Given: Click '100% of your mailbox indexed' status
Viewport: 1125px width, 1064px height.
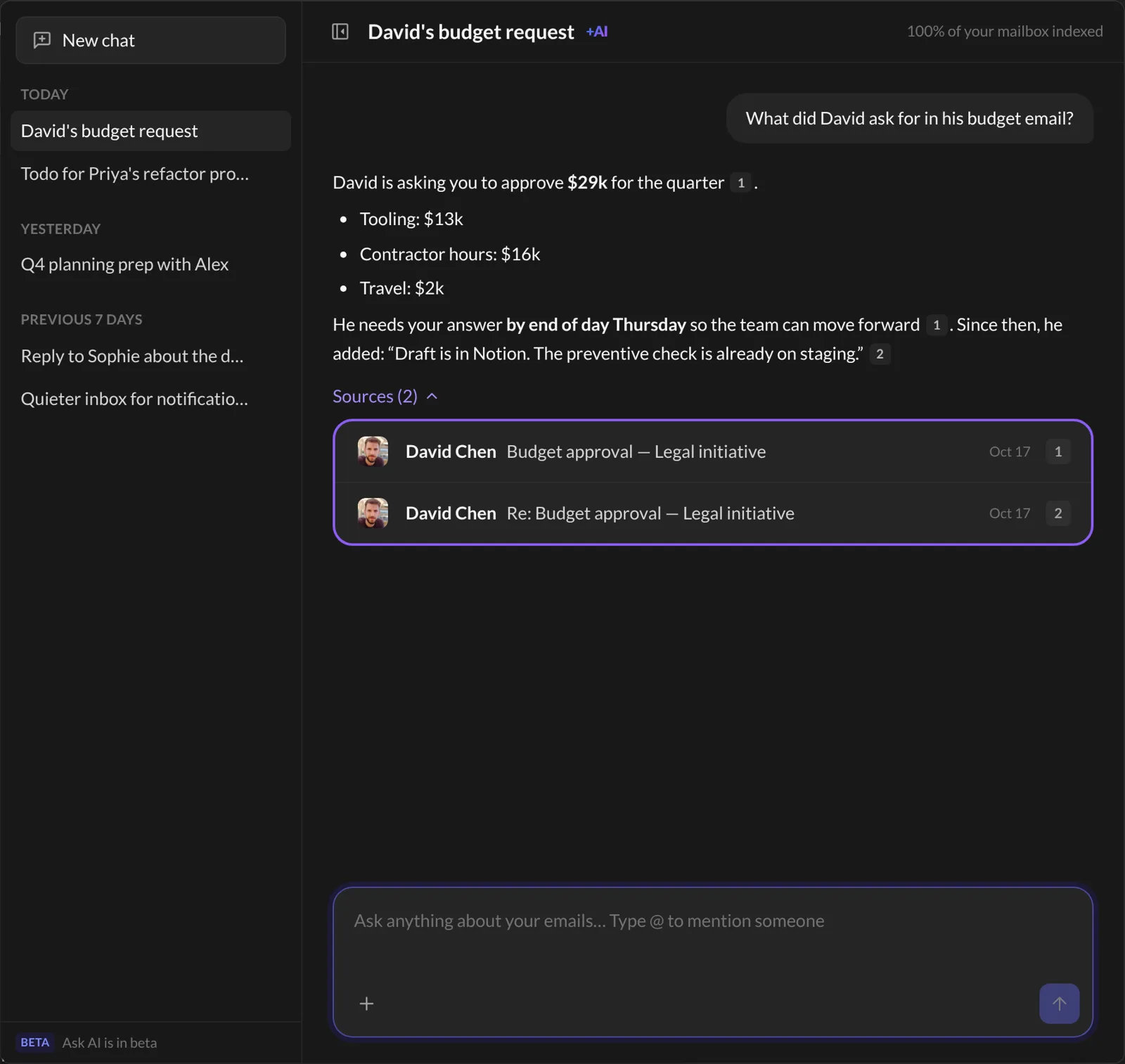Looking at the screenshot, I should coord(1005,32).
